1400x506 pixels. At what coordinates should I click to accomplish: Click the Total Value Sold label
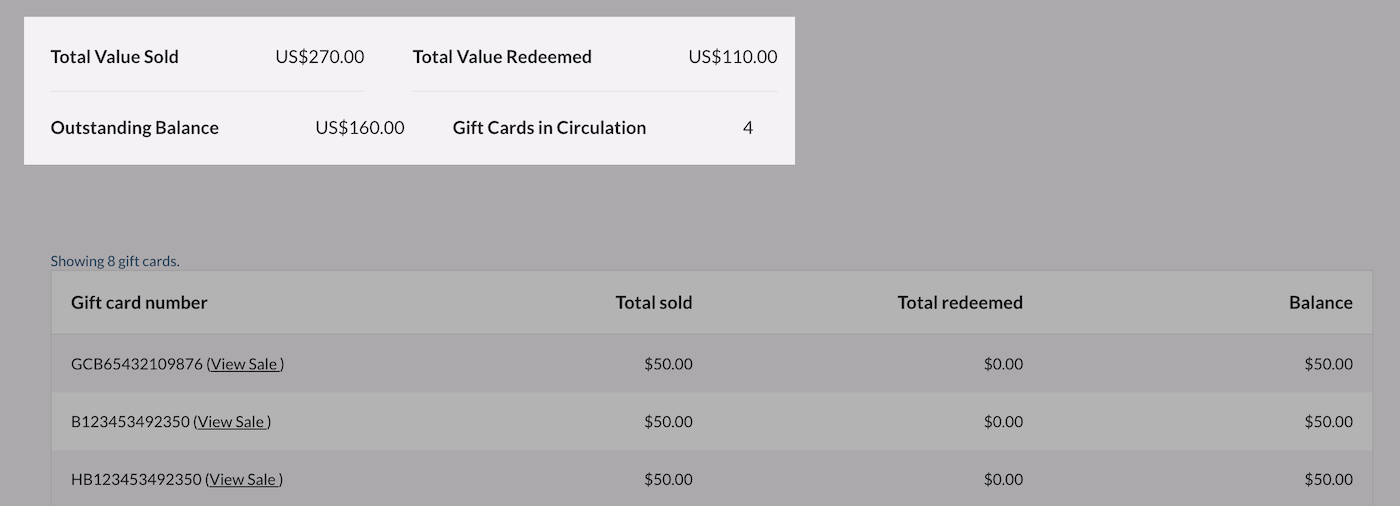pyautogui.click(x=114, y=57)
